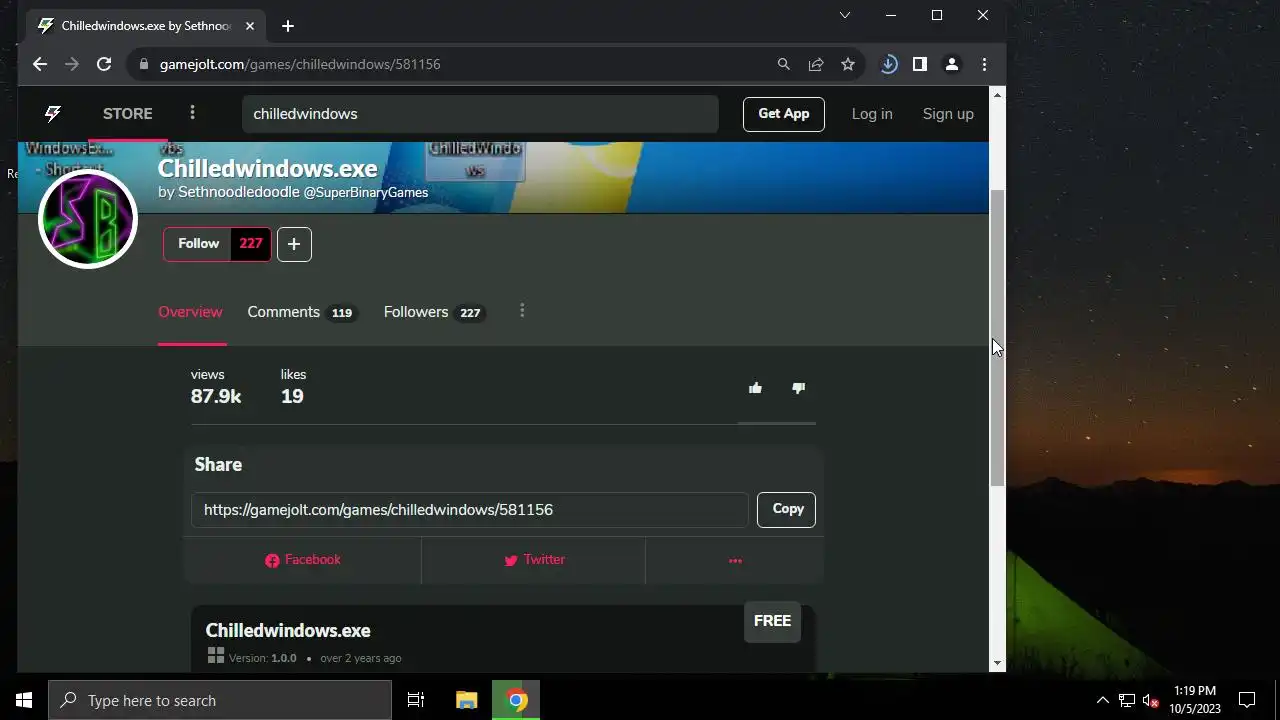
Task: Show hidden tray icons chevron
Action: point(1103,700)
